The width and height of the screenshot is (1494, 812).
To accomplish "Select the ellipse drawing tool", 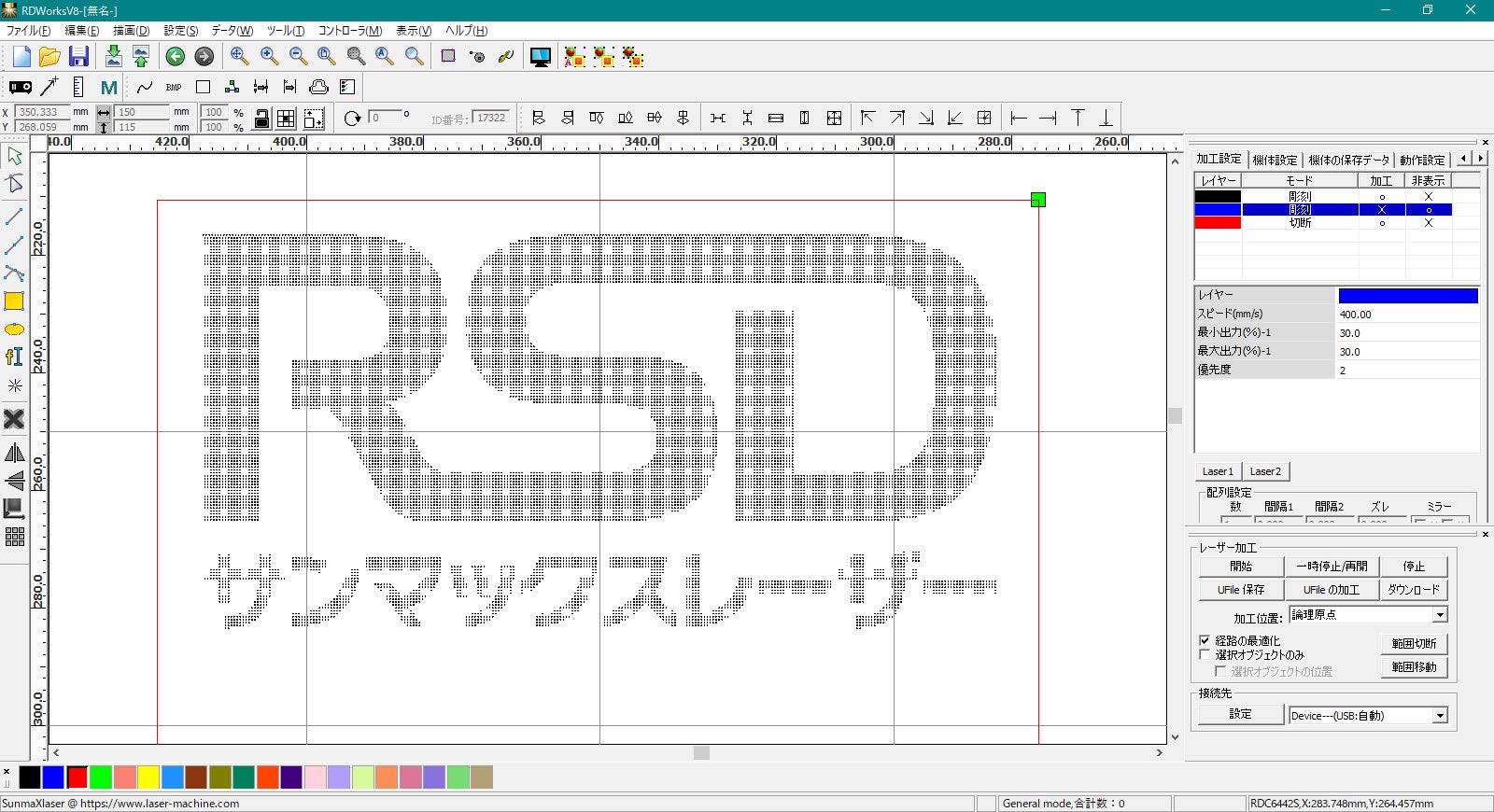I will (x=14, y=329).
